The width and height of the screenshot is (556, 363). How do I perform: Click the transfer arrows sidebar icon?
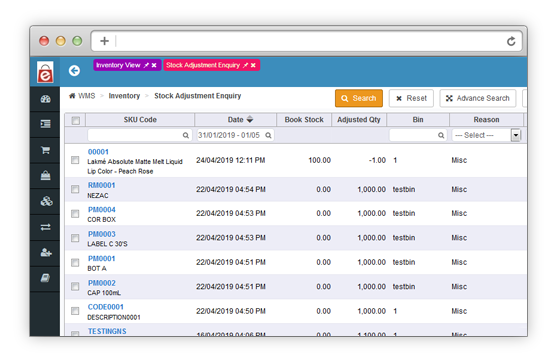(x=45, y=227)
